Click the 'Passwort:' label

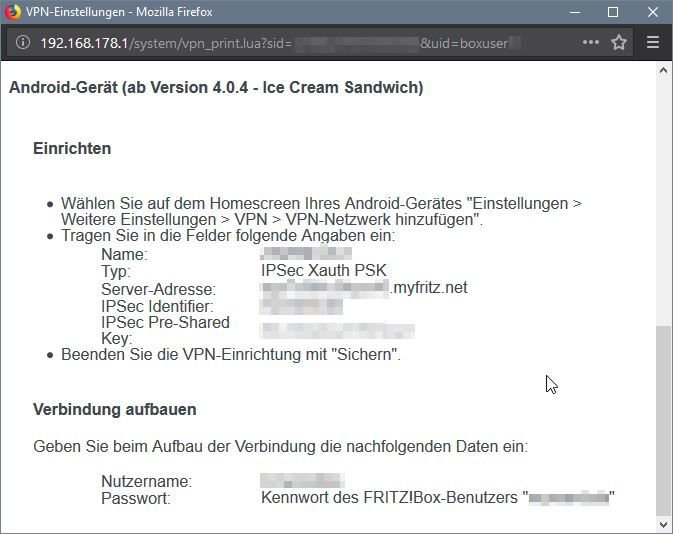[136, 498]
